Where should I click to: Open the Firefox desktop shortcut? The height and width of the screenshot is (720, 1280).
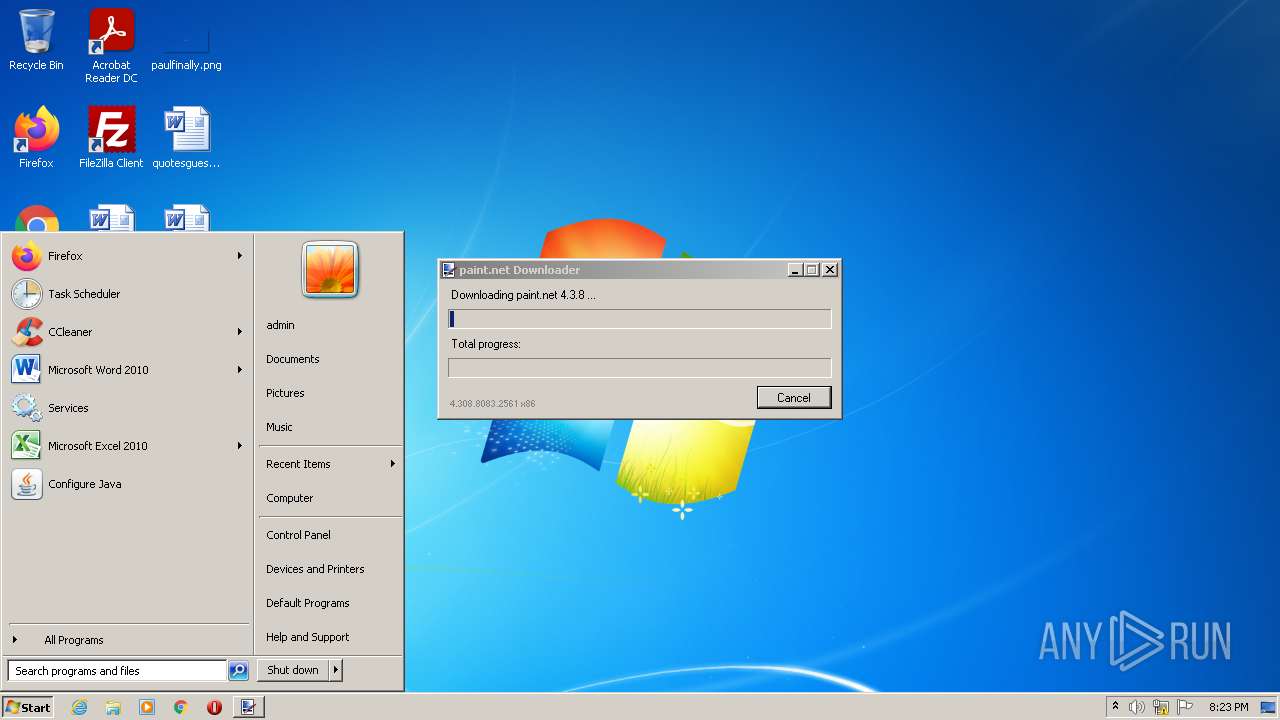coord(36,138)
